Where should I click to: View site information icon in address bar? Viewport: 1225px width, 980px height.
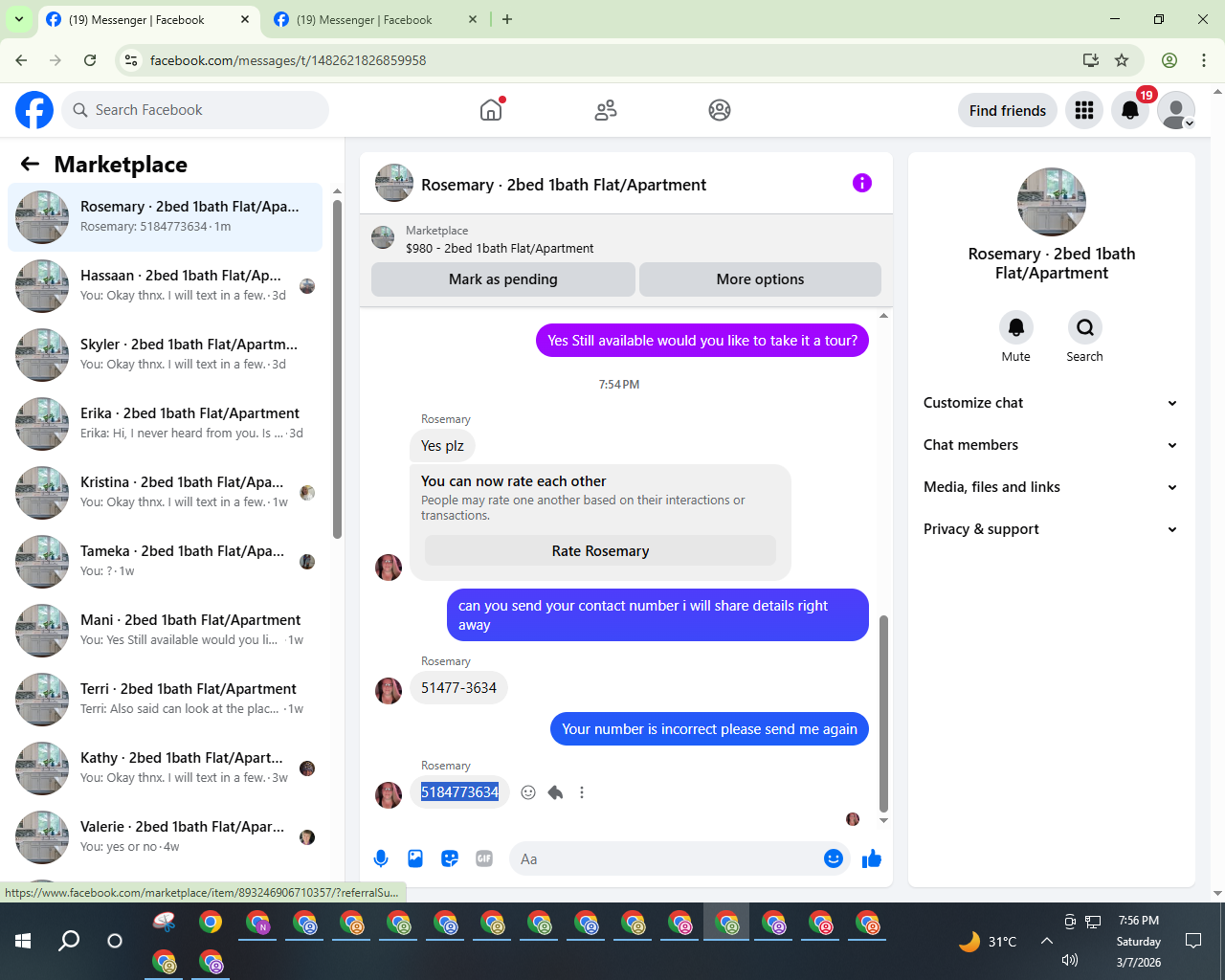[132, 60]
